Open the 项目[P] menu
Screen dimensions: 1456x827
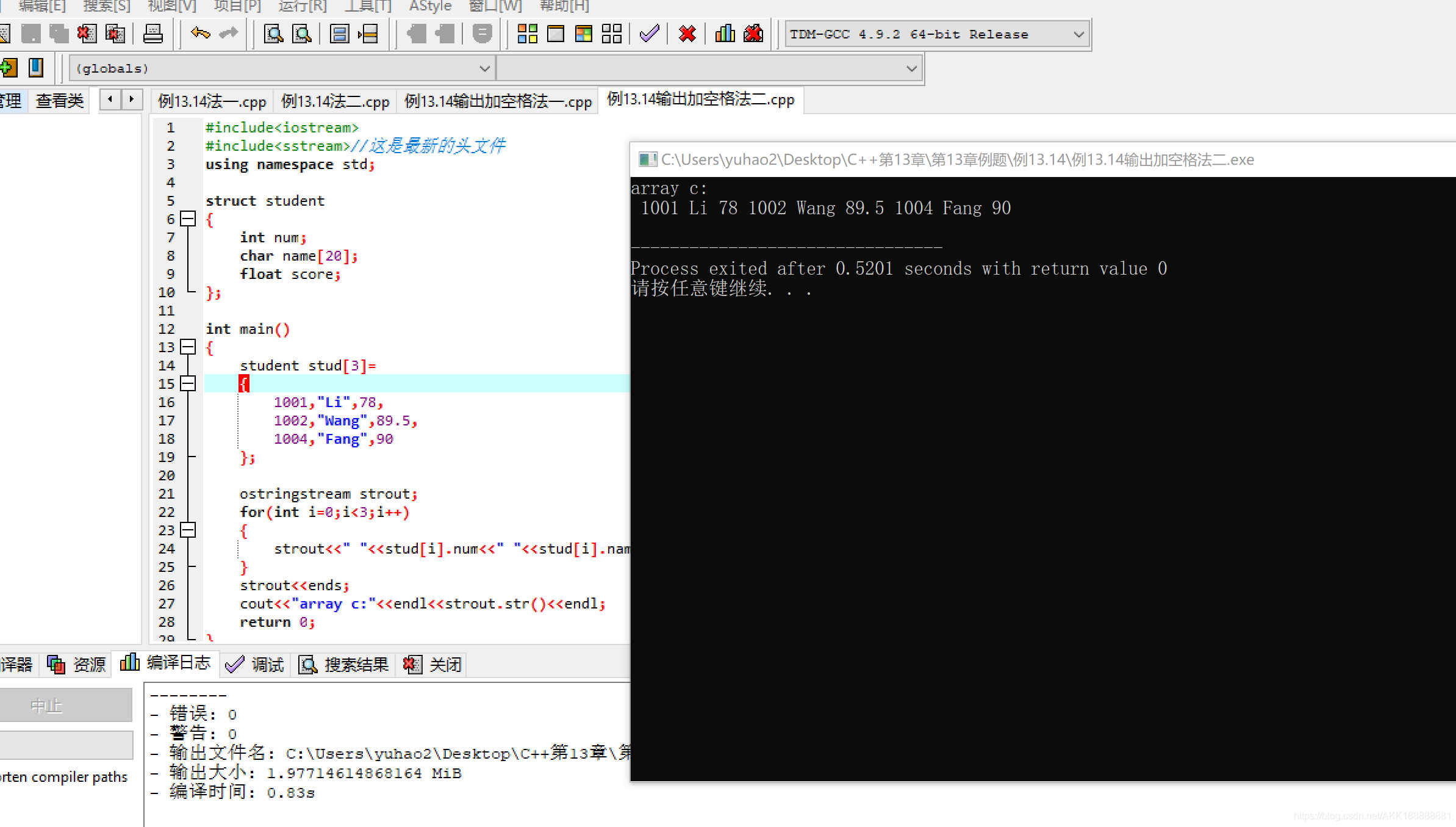coord(237,6)
